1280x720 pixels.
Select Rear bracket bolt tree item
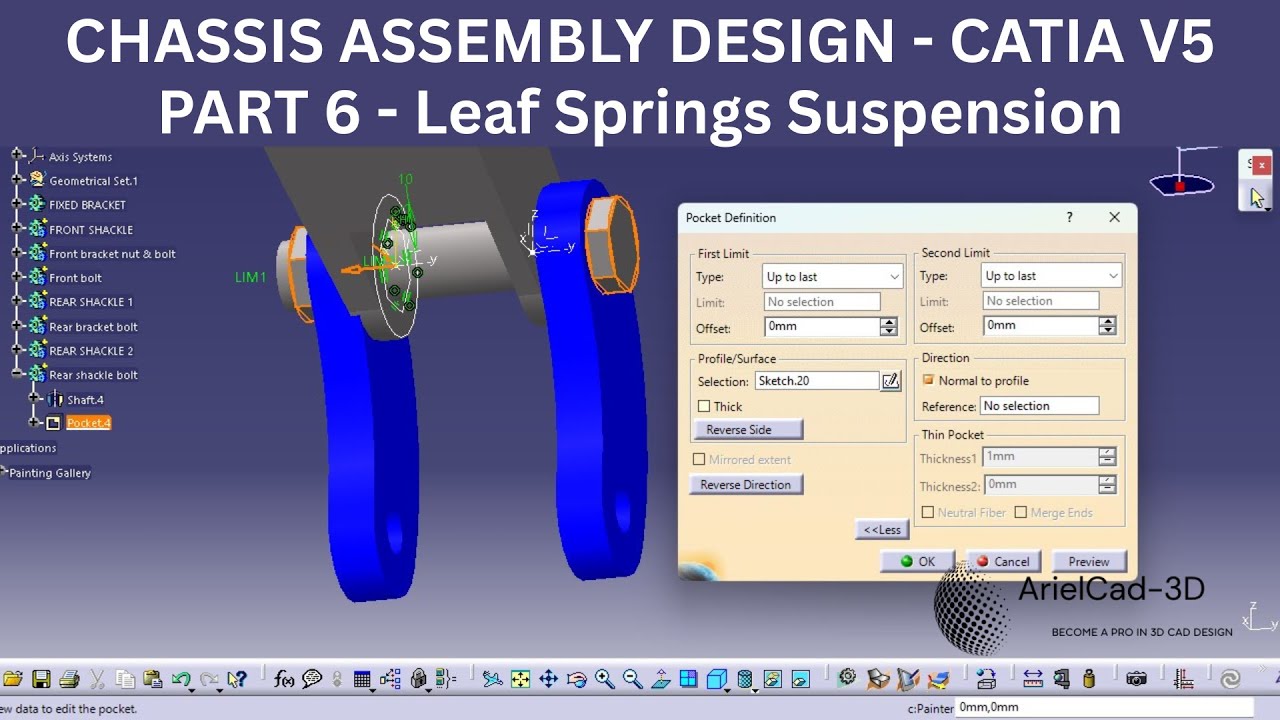click(x=93, y=327)
